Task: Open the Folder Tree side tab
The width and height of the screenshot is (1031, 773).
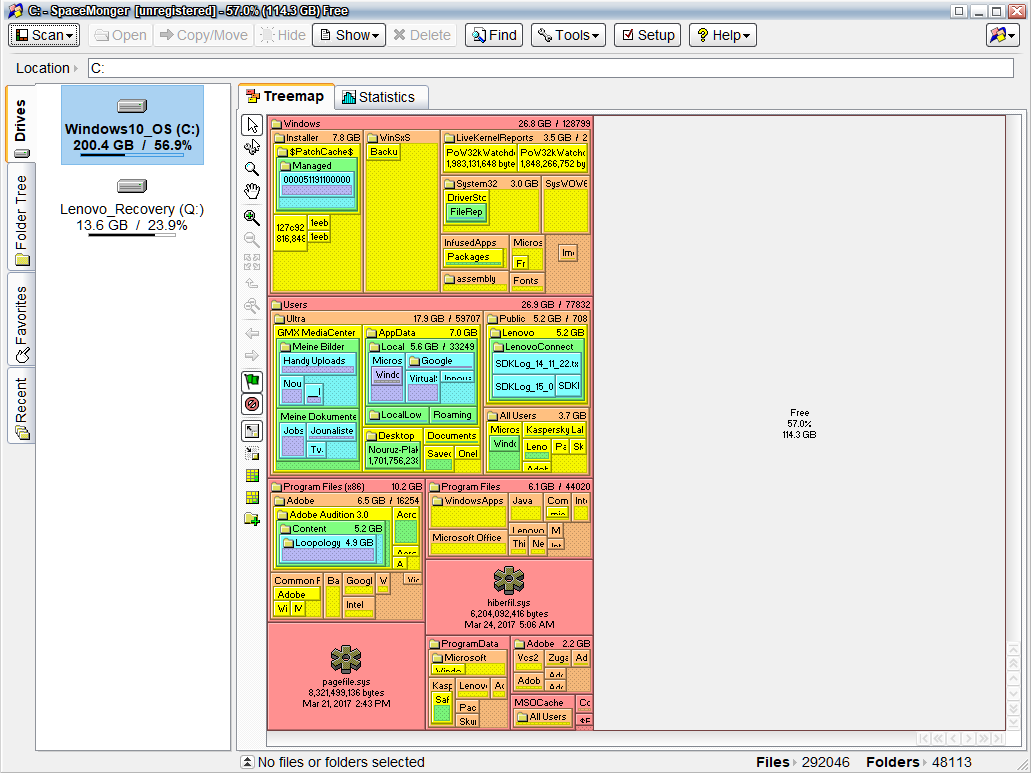Action: 21,218
